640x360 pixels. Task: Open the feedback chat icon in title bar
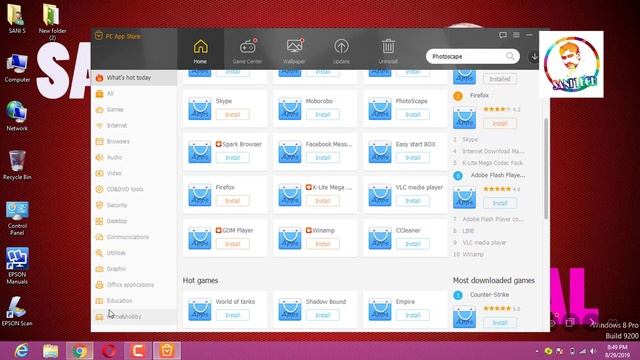[503, 35]
